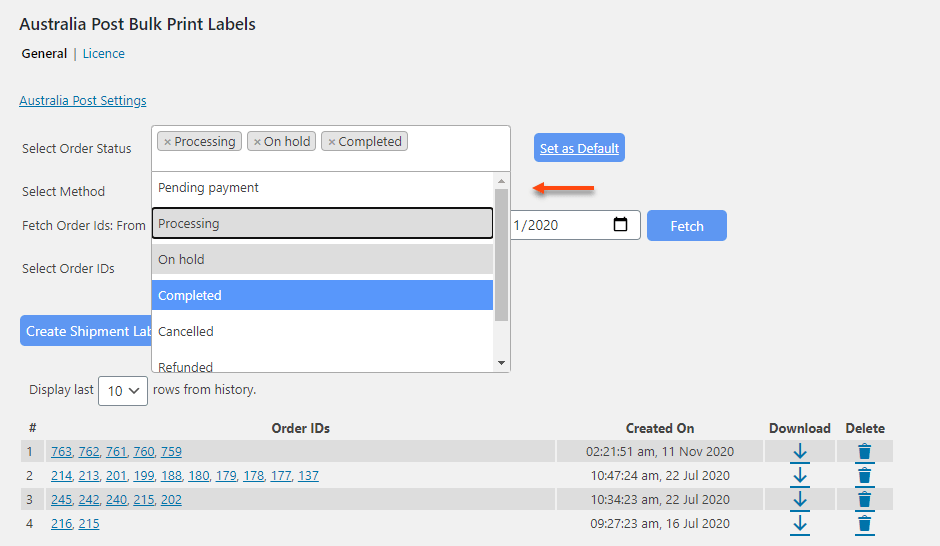Open order 137 link
This screenshot has width=940, height=546.
[308, 476]
